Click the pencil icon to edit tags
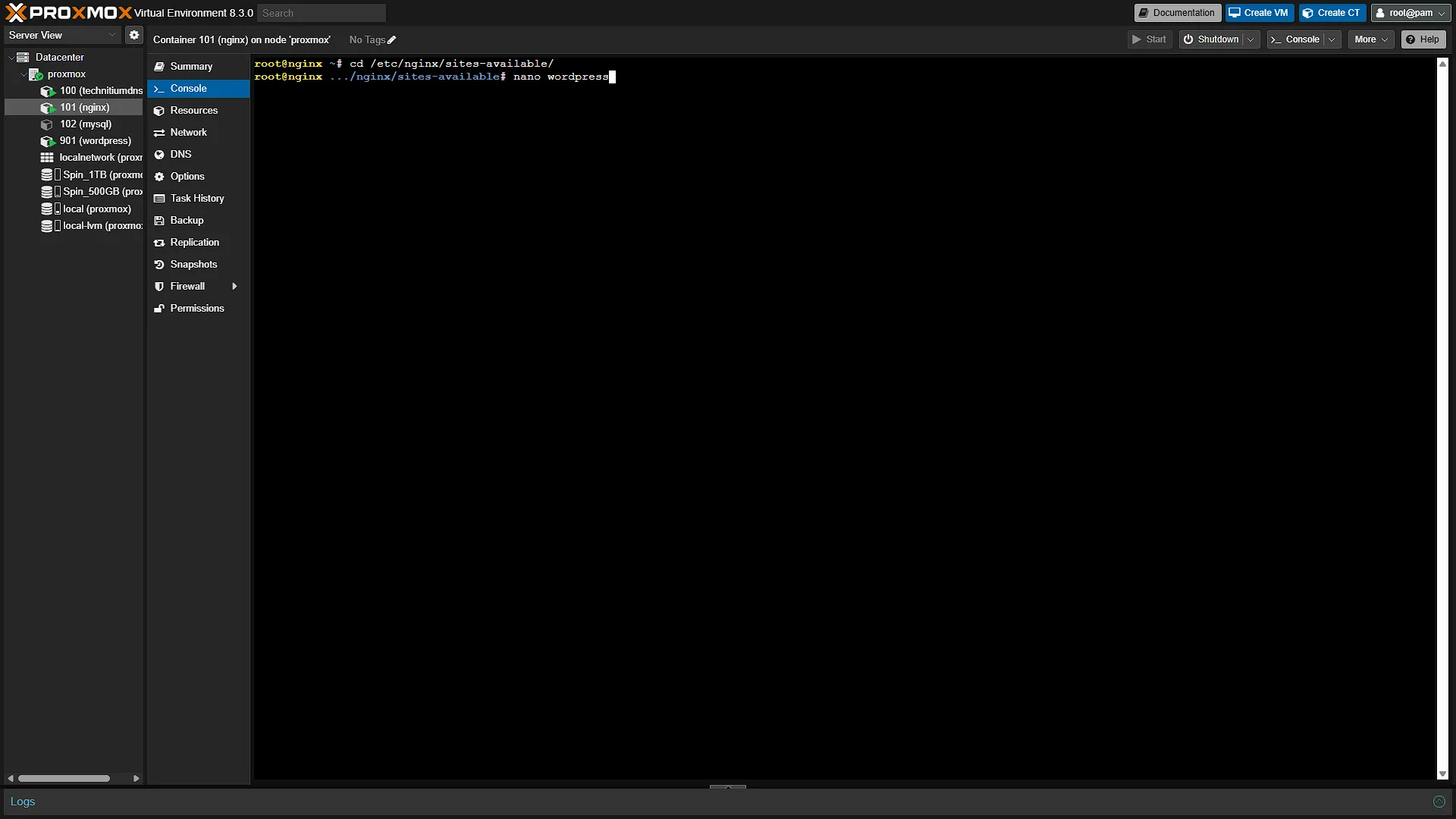 [392, 40]
